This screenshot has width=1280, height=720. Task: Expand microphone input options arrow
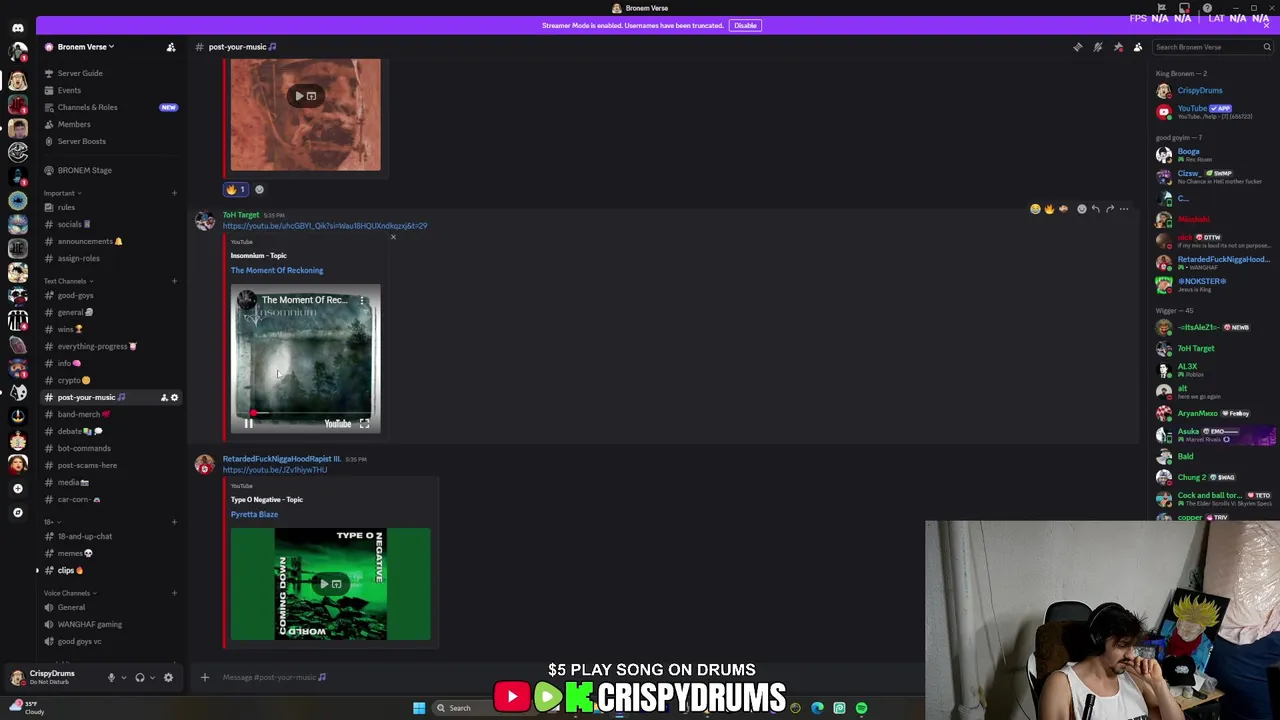coord(123,678)
